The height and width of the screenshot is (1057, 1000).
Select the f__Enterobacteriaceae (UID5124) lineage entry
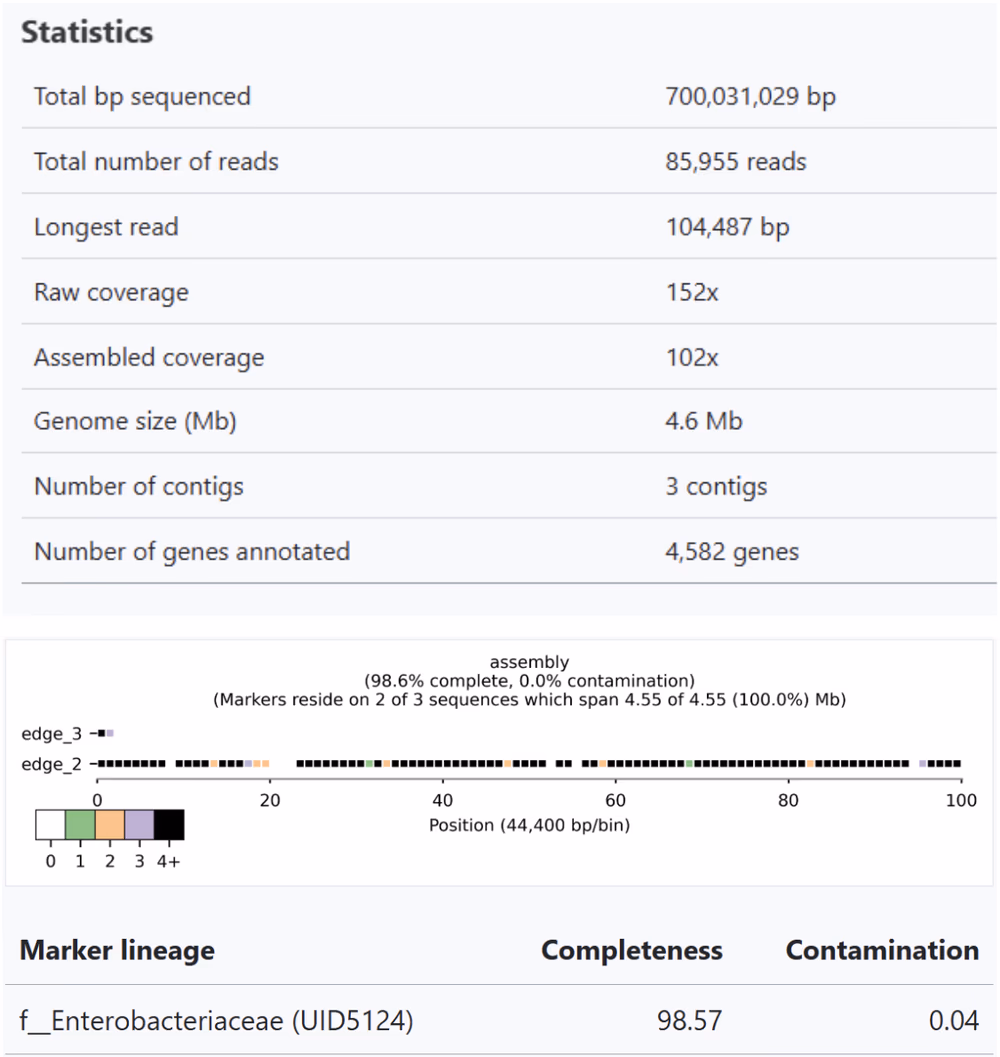click(x=216, y=1021)
